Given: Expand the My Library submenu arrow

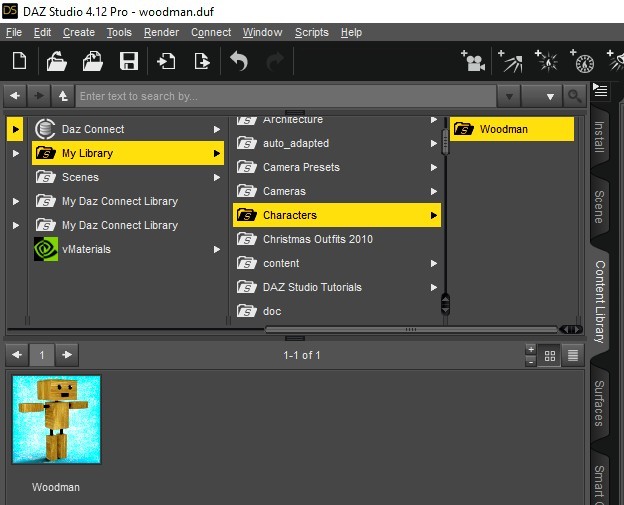Looking at the screenshot, I should click(x=217, y=153).
